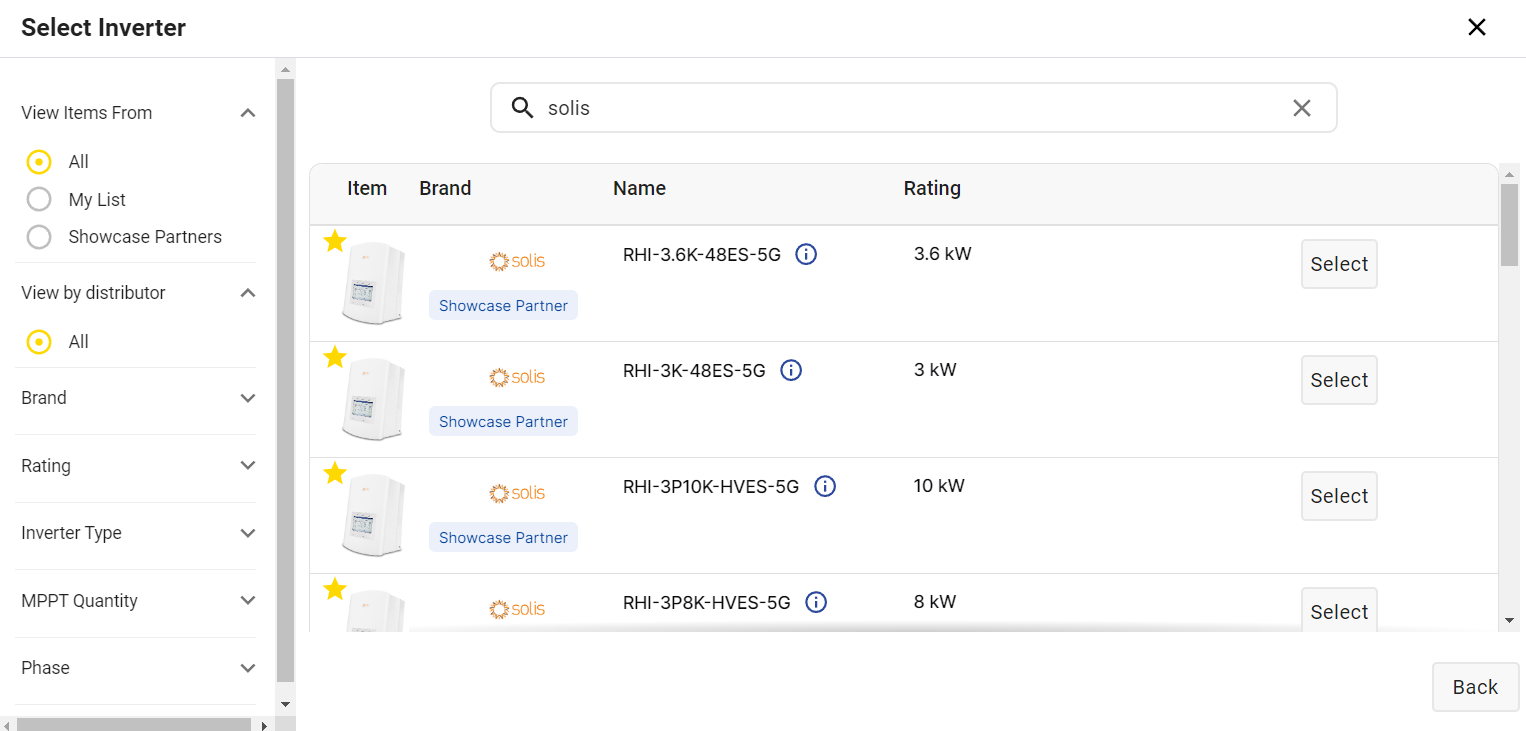The image size is (1526, 731).
Task: Click the Back button
Action: click(x=1475, y=687)
